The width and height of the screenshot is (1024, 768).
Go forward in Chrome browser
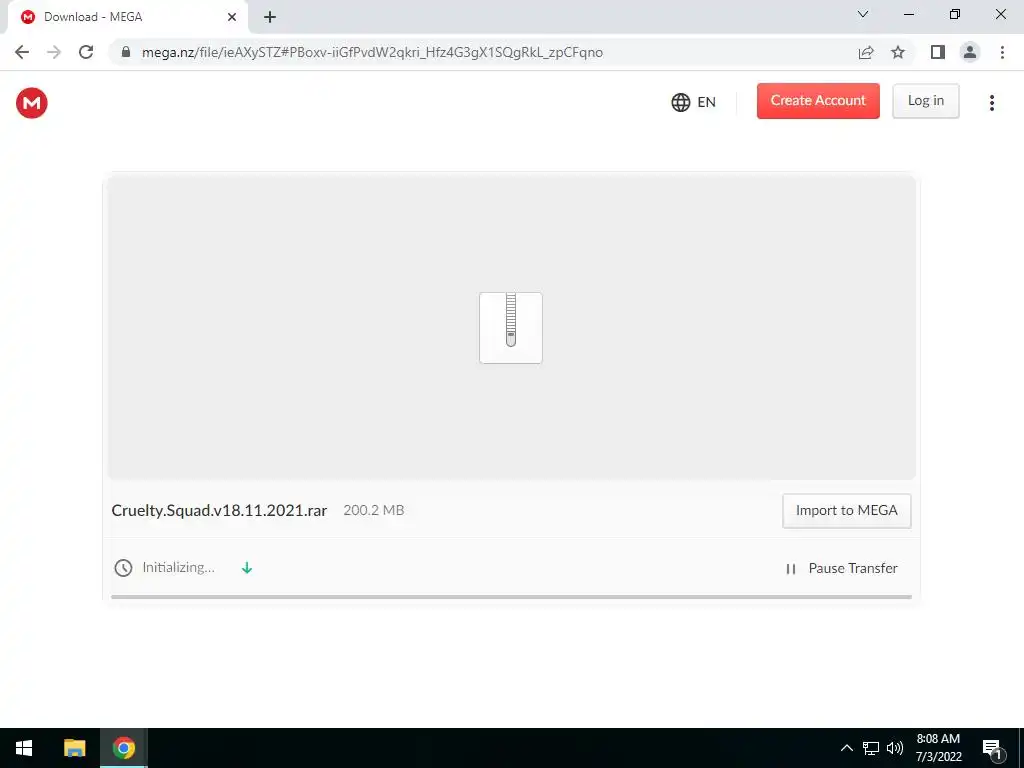54,52
